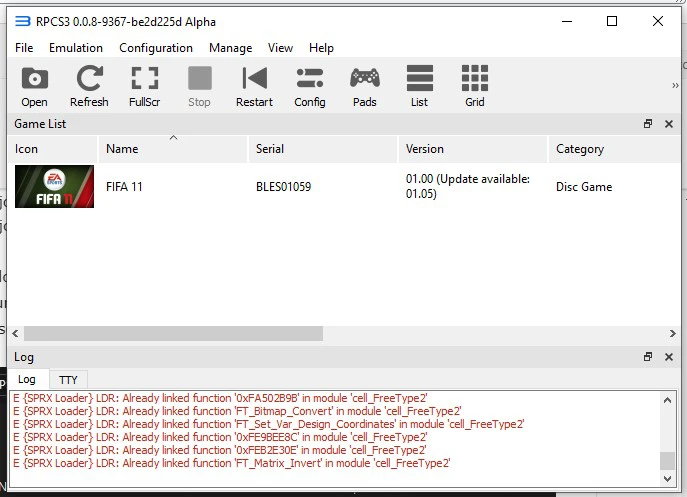Expand the toolbar overflow chevron
Image resolution: width=687 pixels, height=497 pixels.
pyautogui.click(x=675, y=85)
